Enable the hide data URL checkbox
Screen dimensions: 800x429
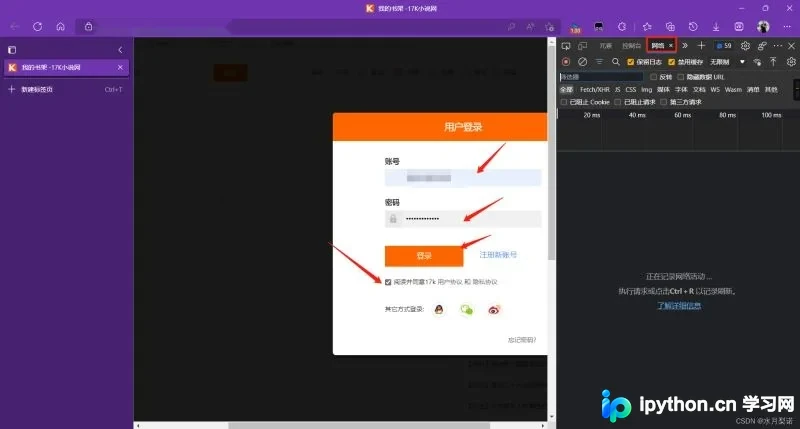point(681,77)
